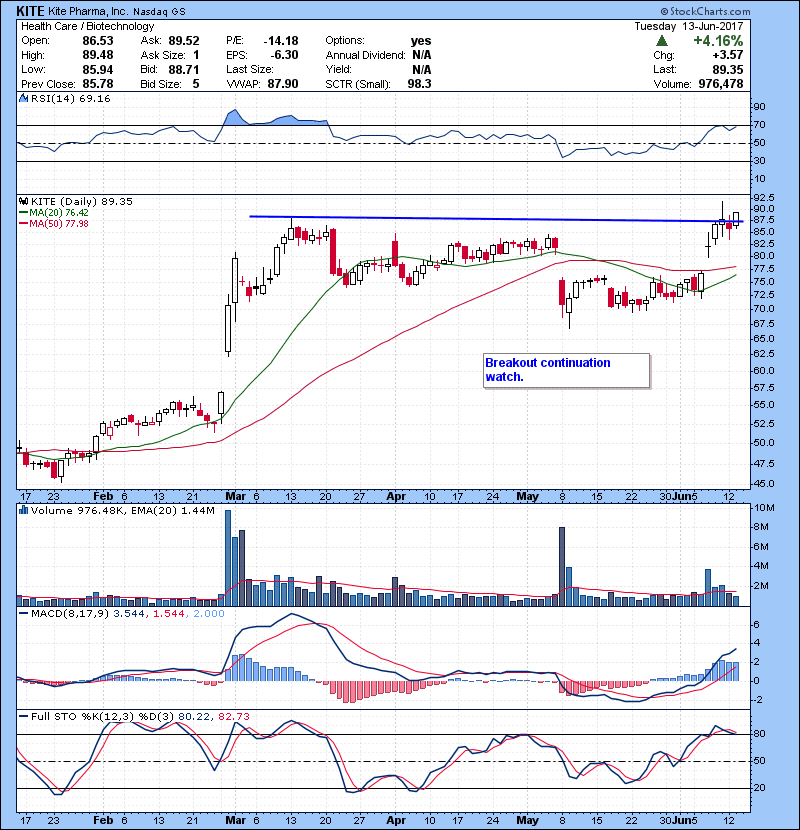Click the MACD signal value 1.544

click(169, 614)
